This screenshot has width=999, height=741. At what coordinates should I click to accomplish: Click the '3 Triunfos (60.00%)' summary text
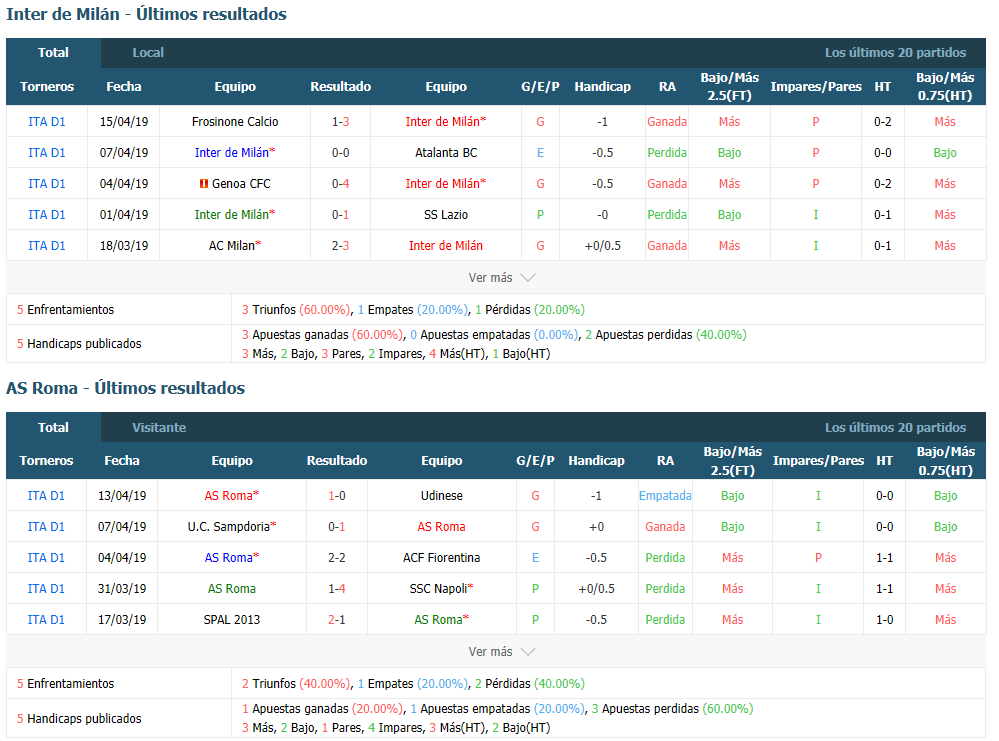pos(296,310)
